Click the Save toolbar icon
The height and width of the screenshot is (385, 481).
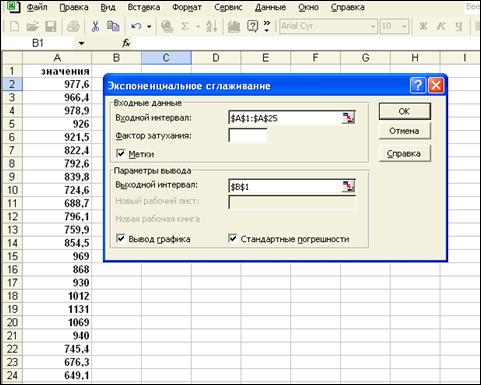click(50, 26)
